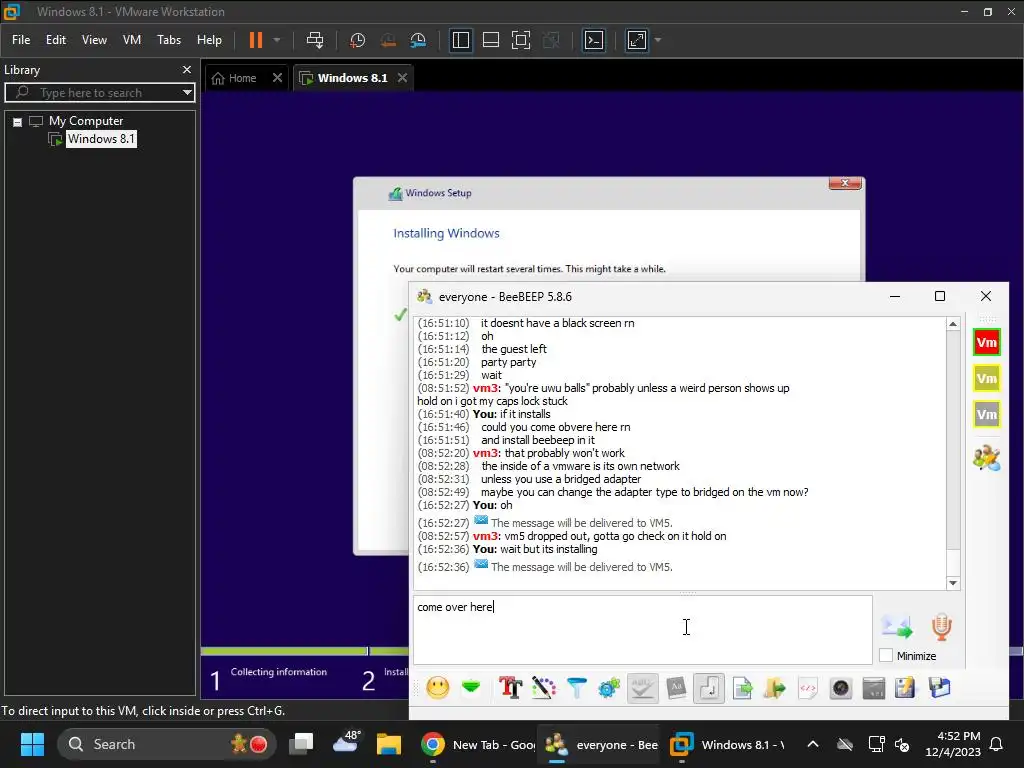1024x768 pixels.
Task: Open Google Chrome from the taskbar
Action: pyautogui.click(x=432, y=744)
